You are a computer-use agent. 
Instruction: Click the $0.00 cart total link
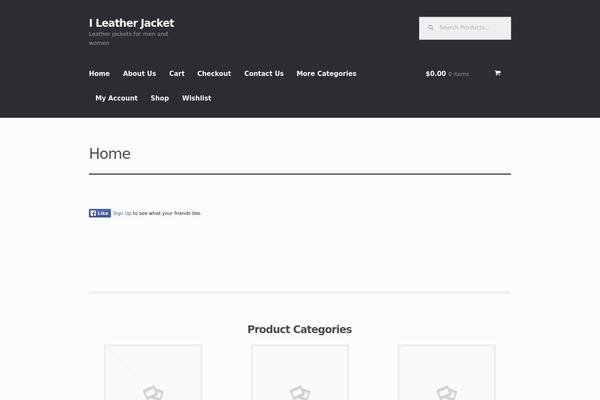pos(435,73)
